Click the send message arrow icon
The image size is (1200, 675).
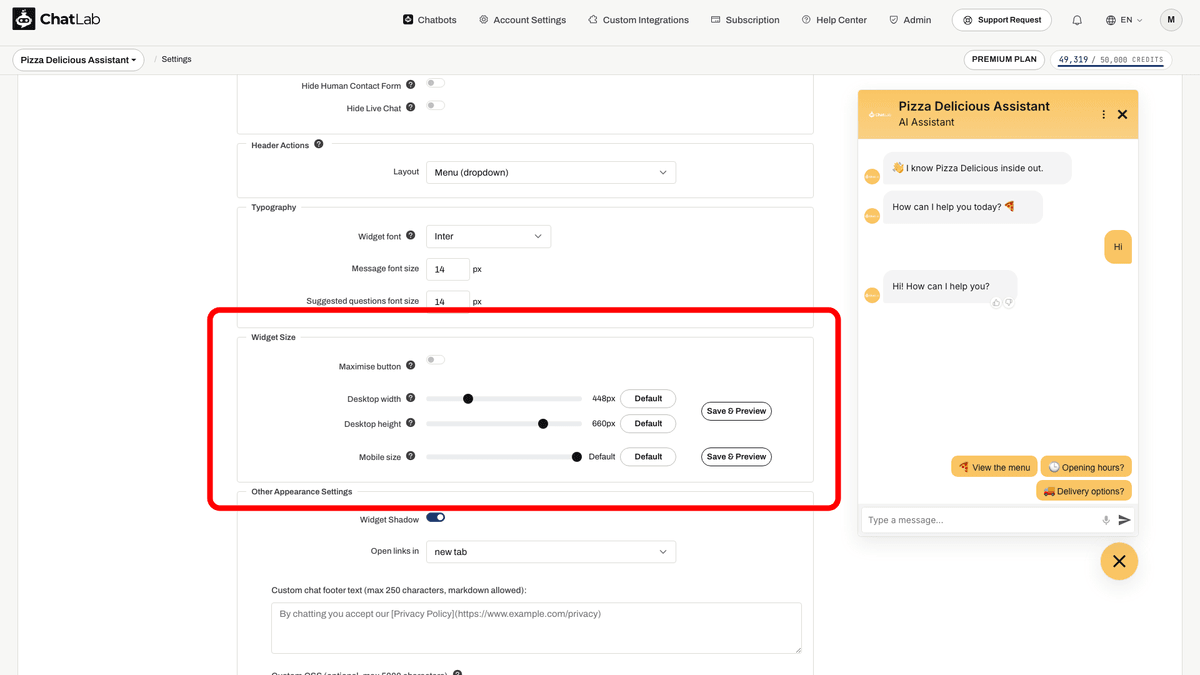tap(1124, 520)
